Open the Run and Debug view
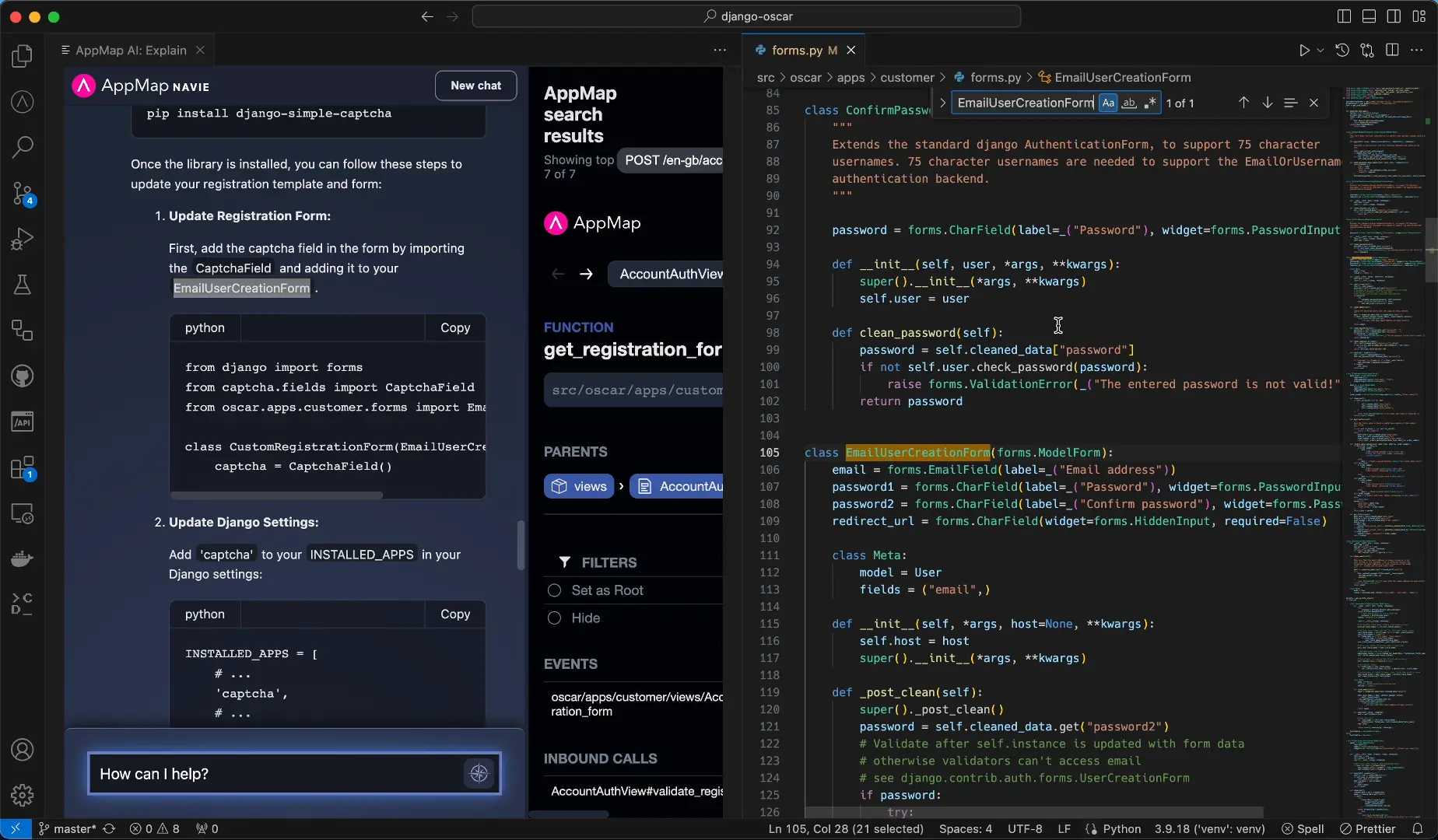The width and height of the screenshot is (1438, 840). [x=23, y=239]
